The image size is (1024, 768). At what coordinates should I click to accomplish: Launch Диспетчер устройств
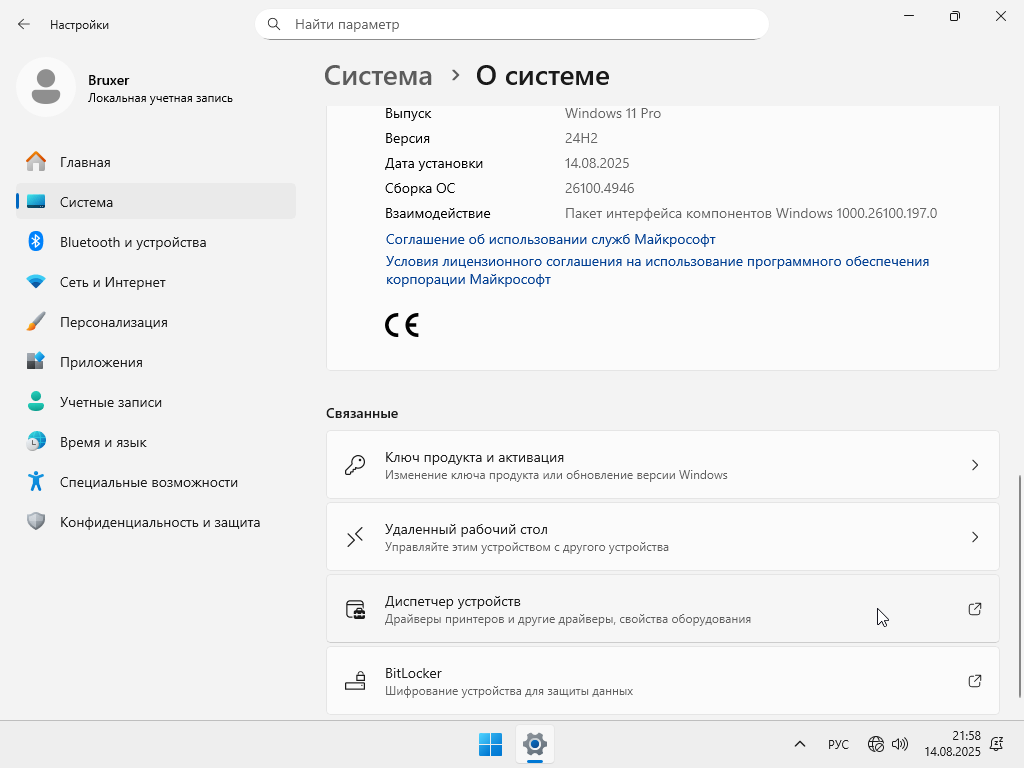(662, 609)
